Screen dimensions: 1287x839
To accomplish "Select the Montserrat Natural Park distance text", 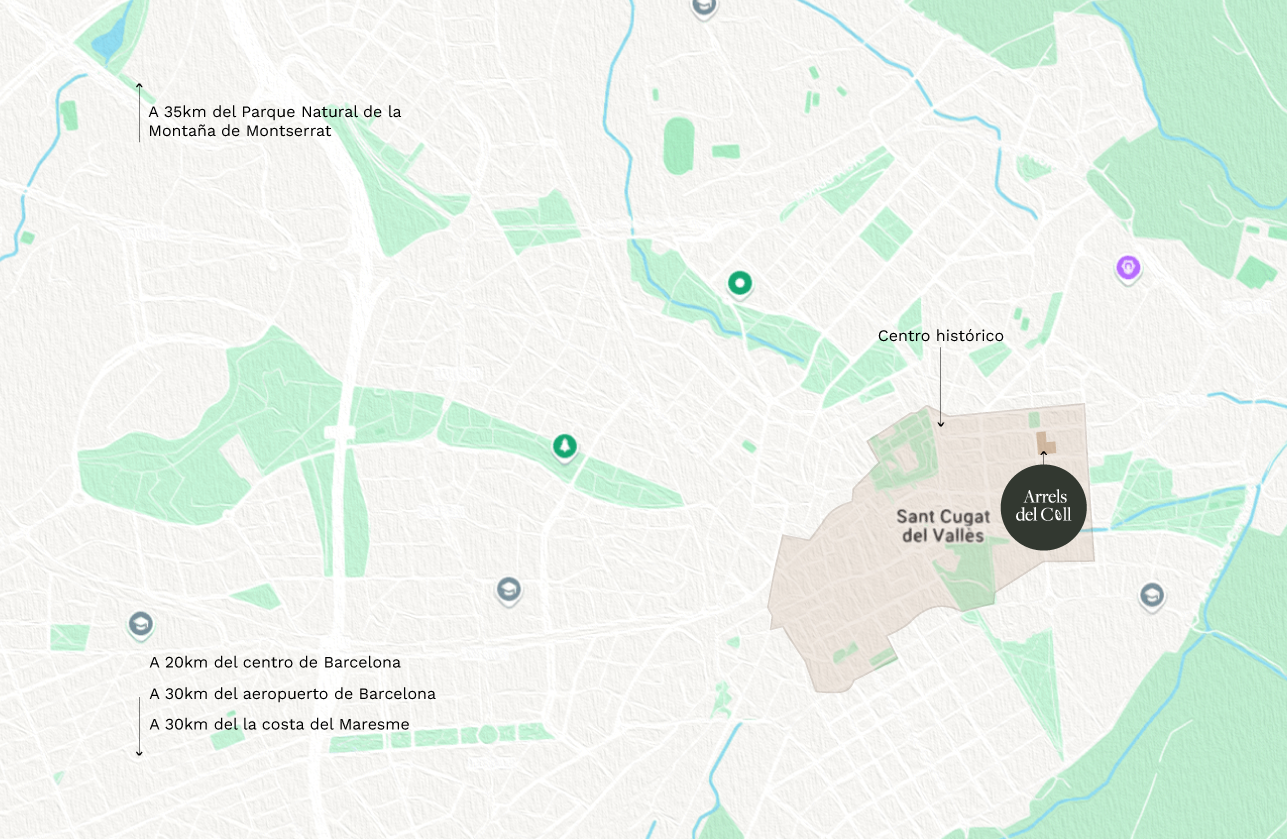I will coord(274,121).
